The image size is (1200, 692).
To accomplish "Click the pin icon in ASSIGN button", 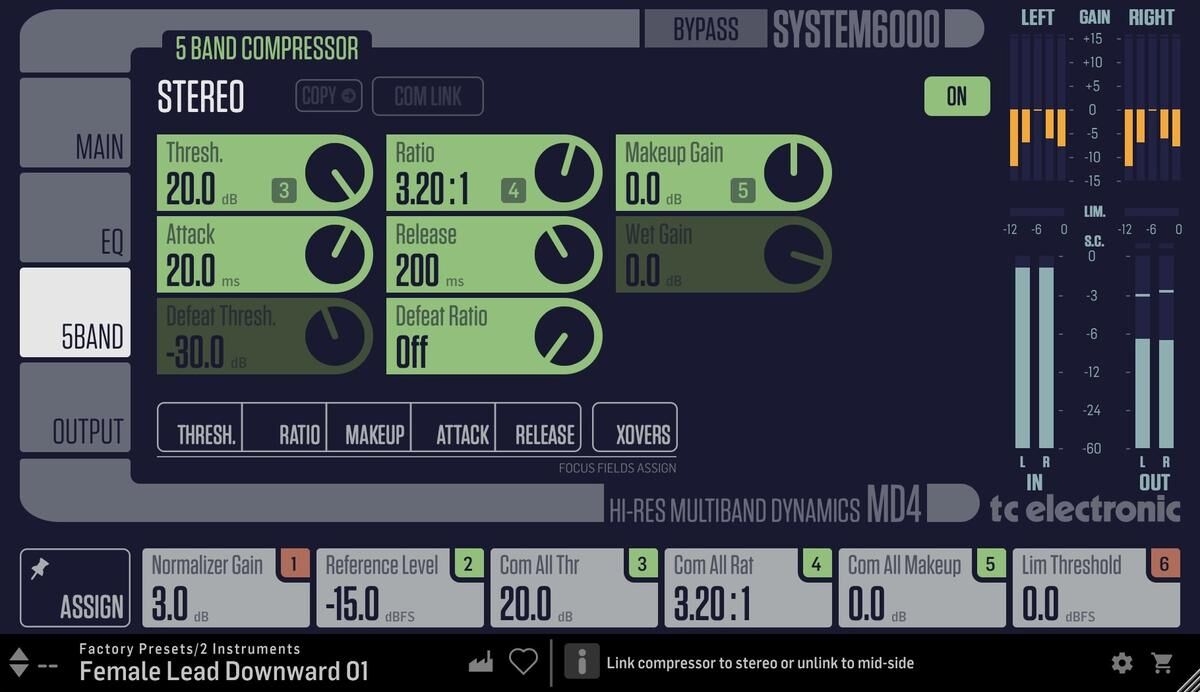I will click(x=39, y=570).
